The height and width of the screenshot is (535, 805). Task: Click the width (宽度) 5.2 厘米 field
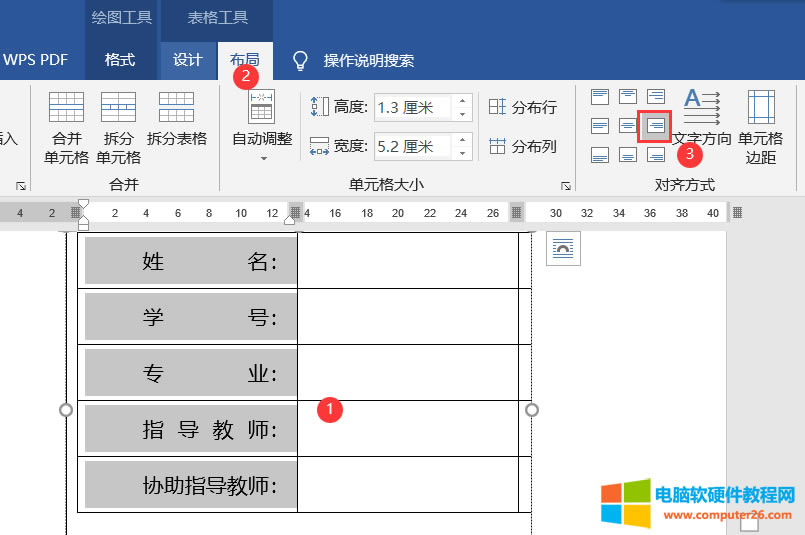point(412,146)
